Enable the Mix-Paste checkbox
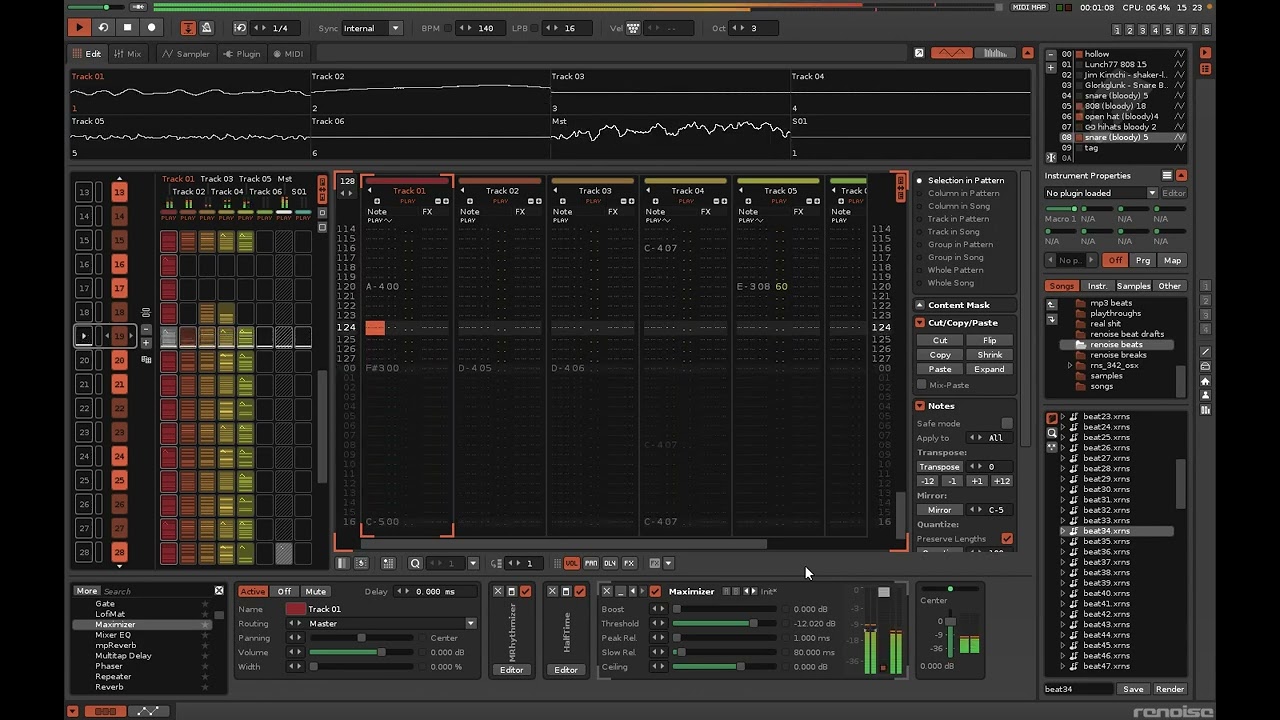1280x720 pixels. (922, 385)
